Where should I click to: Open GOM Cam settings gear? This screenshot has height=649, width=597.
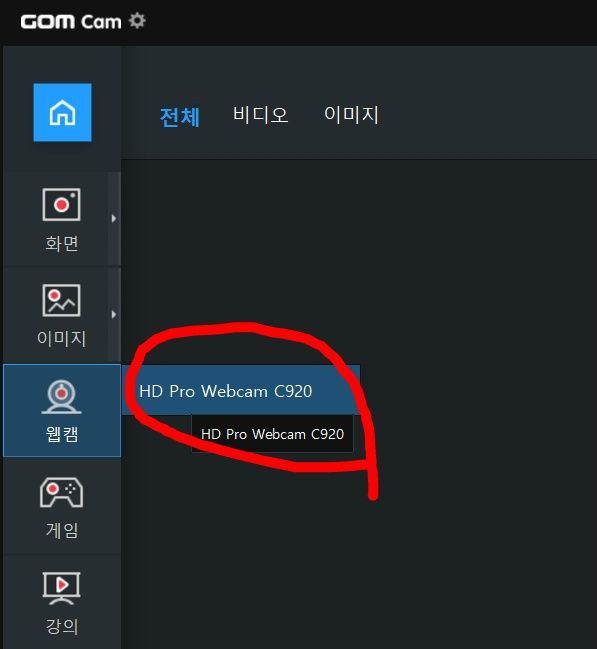(x=137, y=20)
